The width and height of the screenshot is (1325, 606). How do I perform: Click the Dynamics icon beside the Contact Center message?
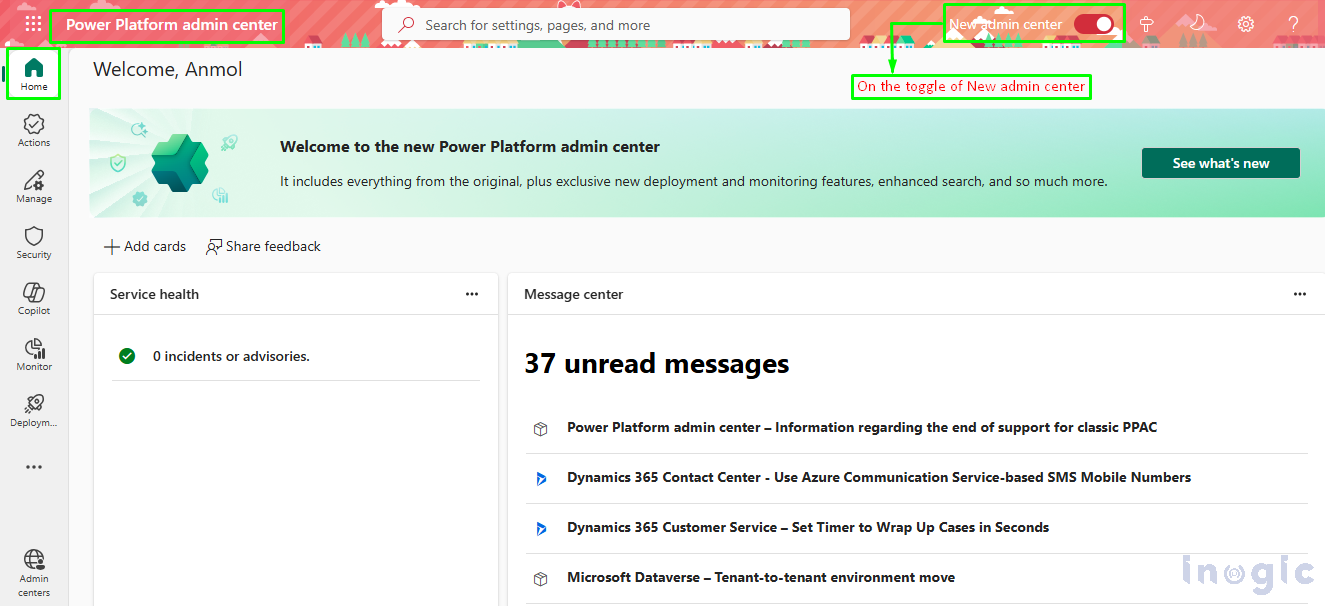click(x=541, y=478)
